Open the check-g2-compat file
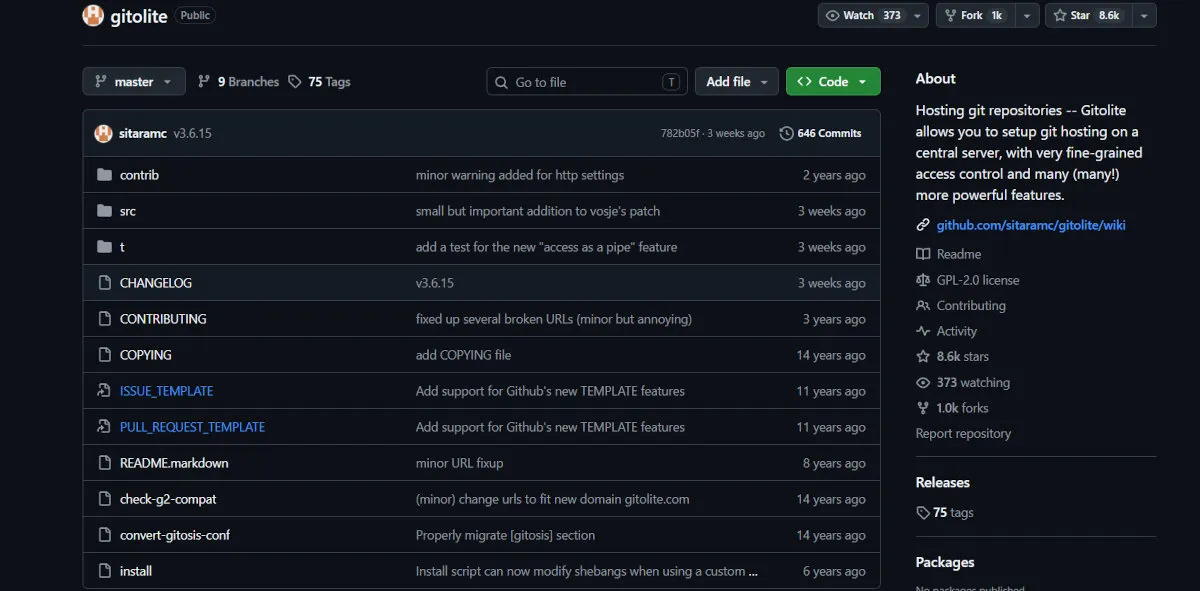1200x591 pixels. (168, 499)
